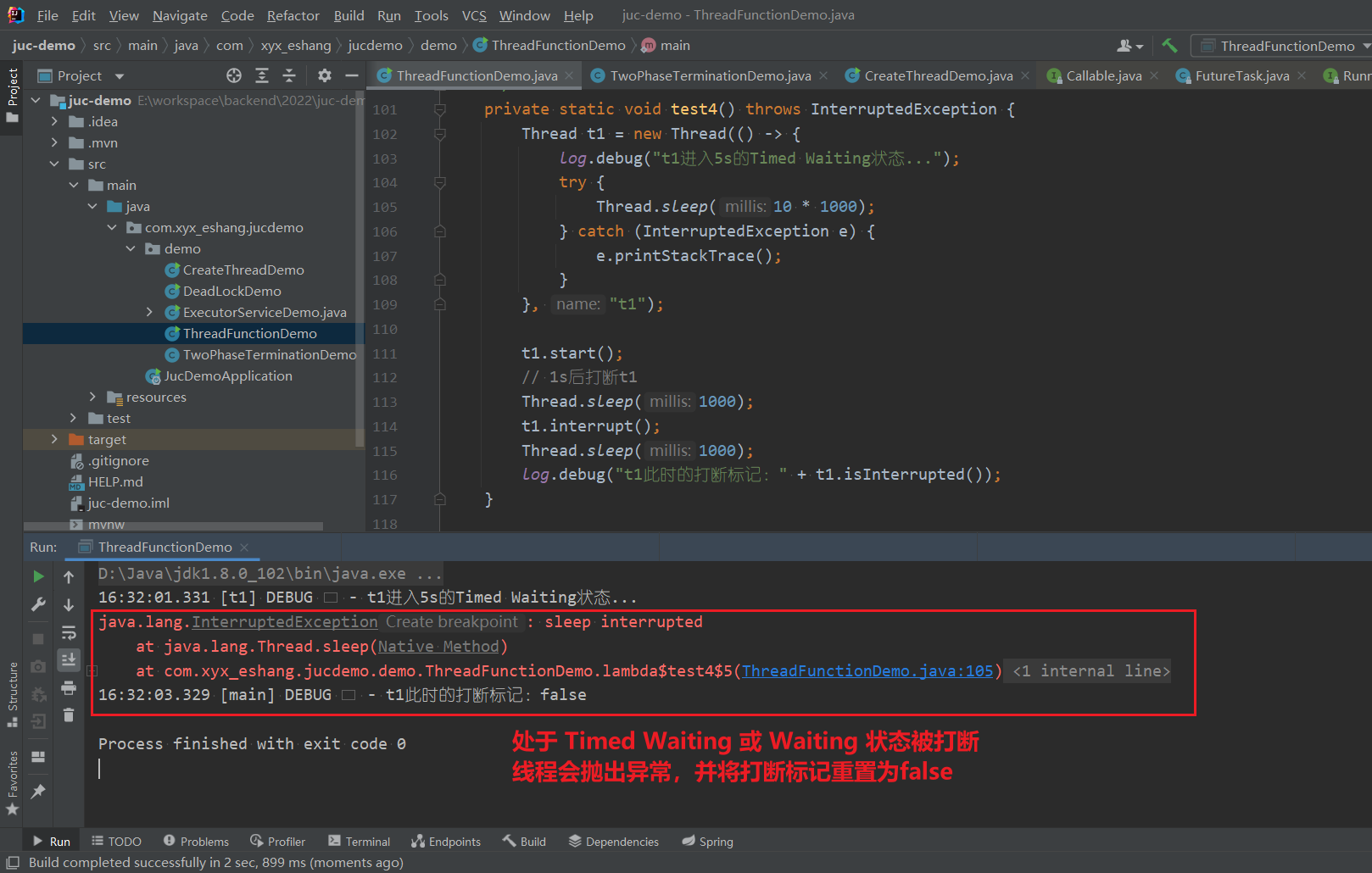Open the Structure side panel
Screen dimensions: 1372x873
coord(12,694)
